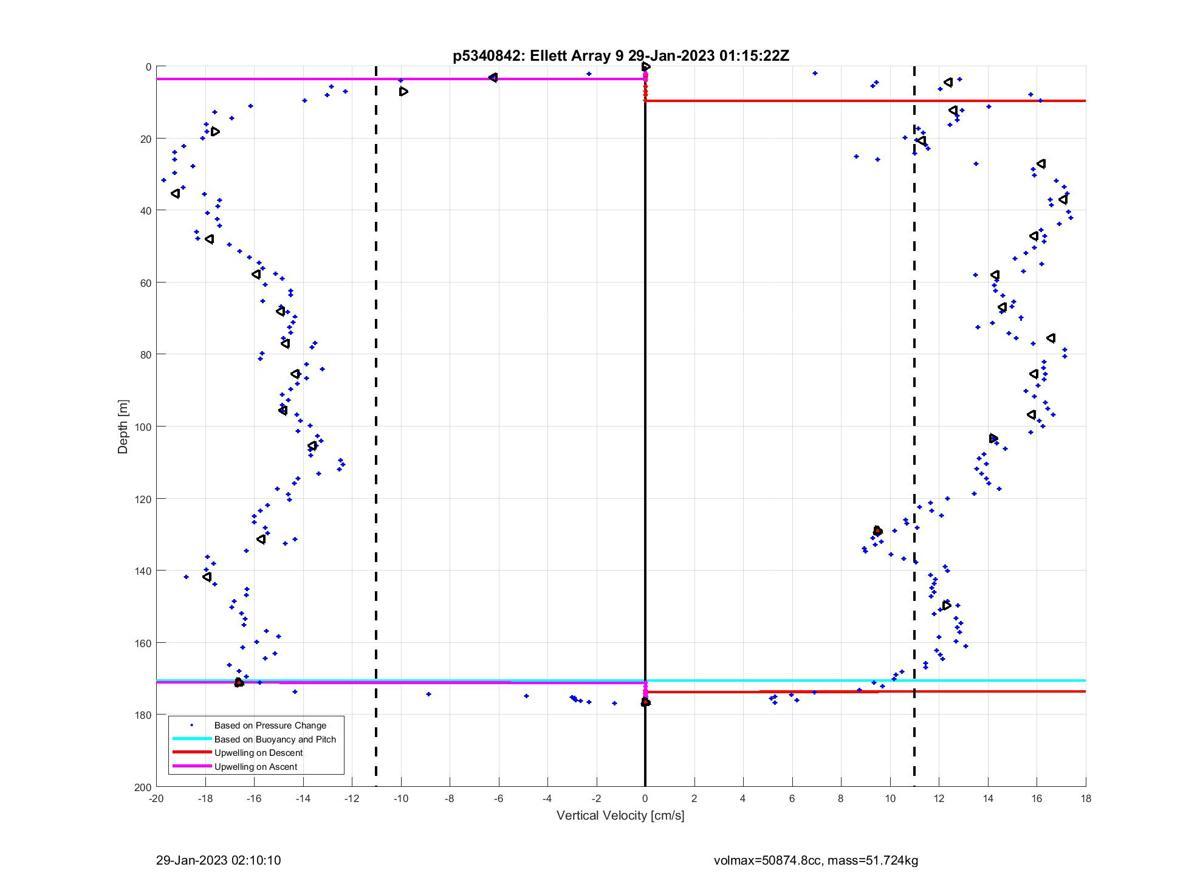Click depth-axis tick label "20"
1200x885 pixels.
coord(146,139)
